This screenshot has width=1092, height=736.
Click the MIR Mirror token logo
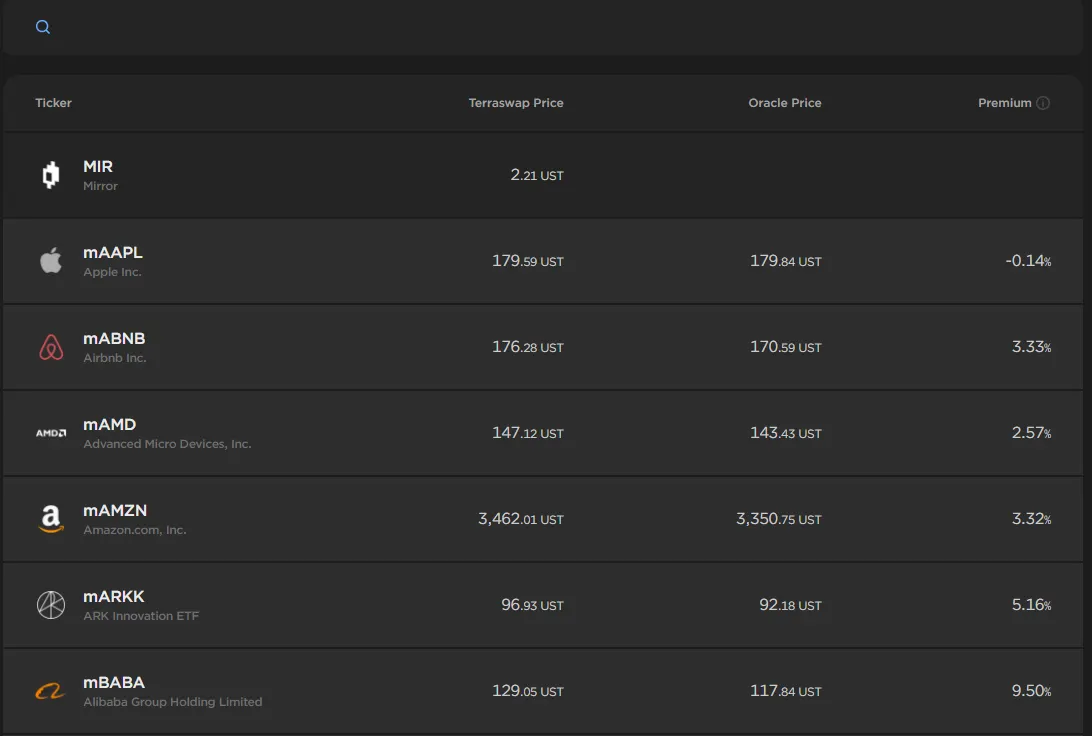point(51,175)
